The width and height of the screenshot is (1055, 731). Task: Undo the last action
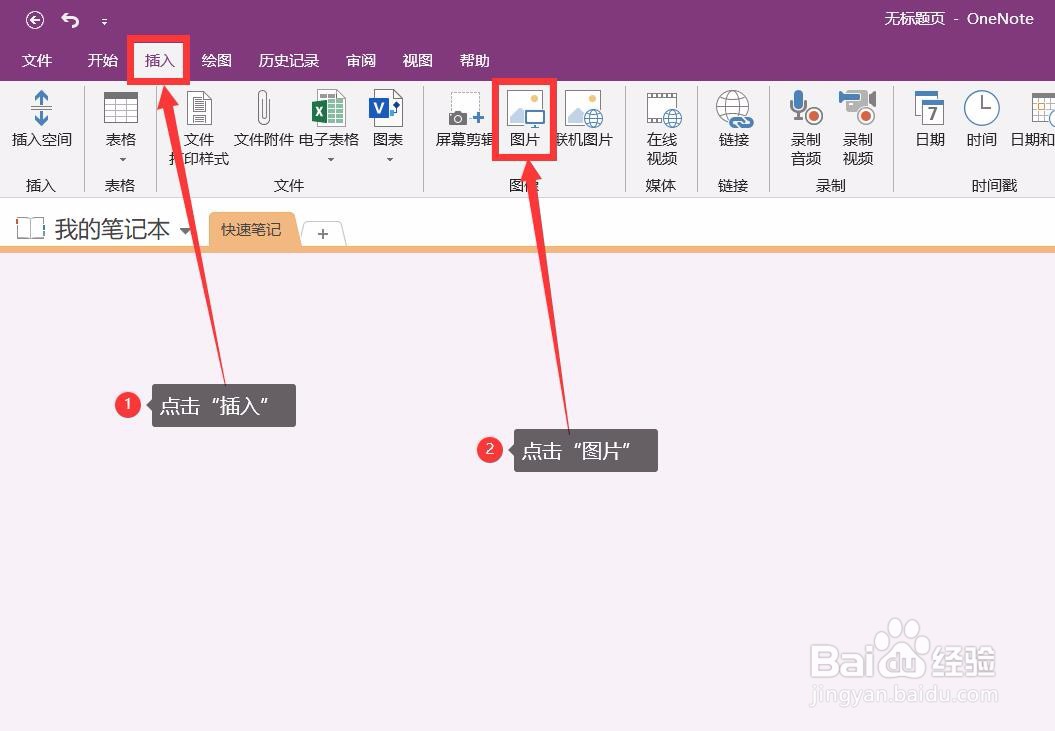point(68,19)
